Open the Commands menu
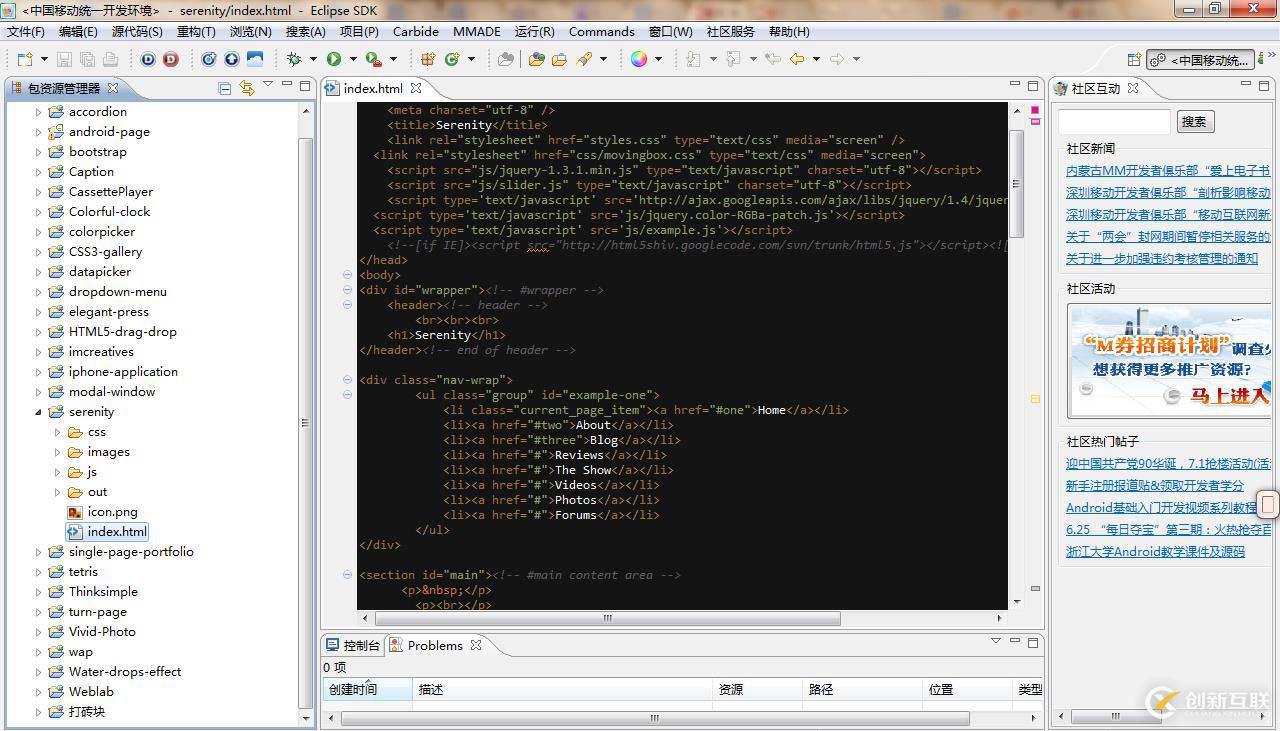The image size is (1280, 731). pos(602,32)
